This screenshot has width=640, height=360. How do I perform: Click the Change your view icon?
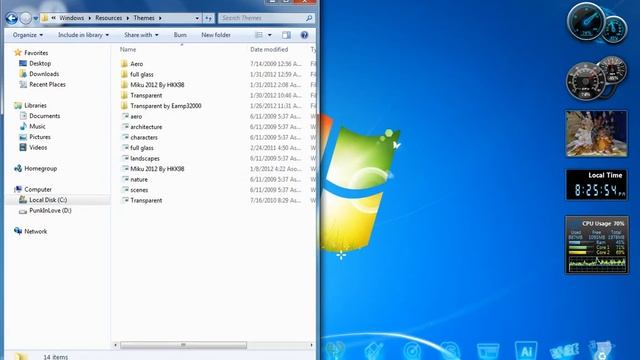click(259, 35)
